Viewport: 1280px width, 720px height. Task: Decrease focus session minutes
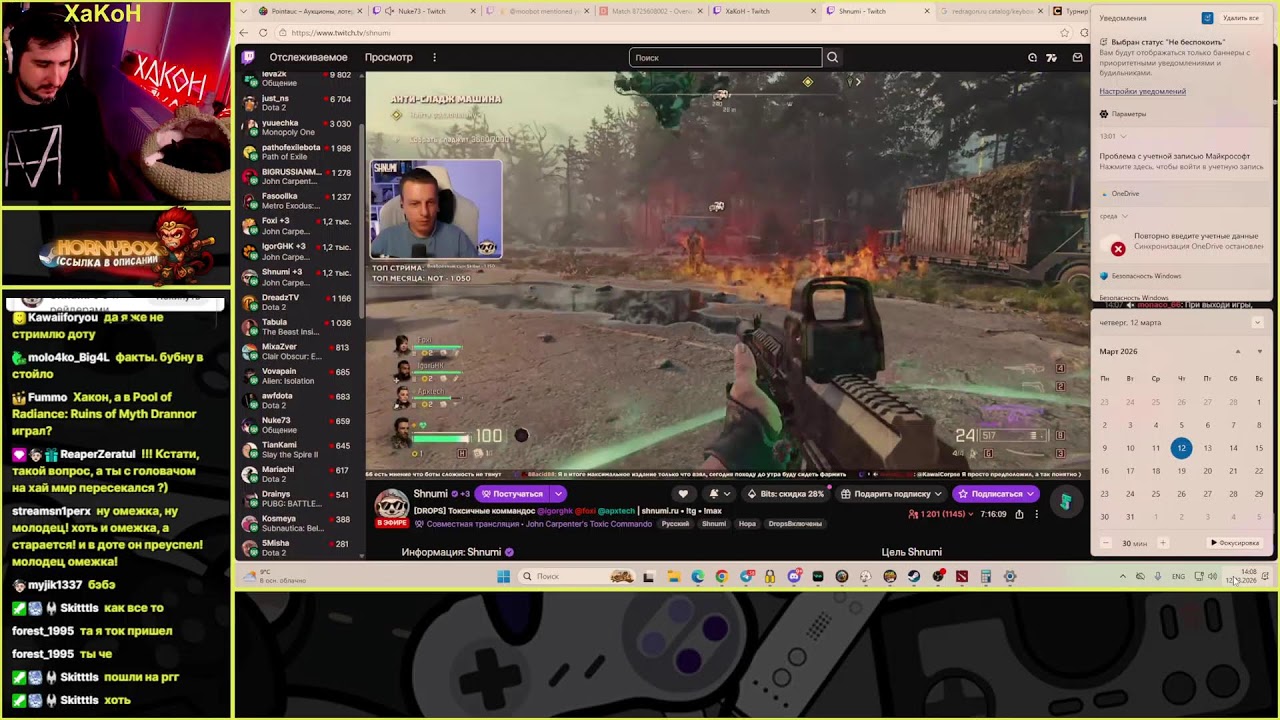coord(1106,543)
